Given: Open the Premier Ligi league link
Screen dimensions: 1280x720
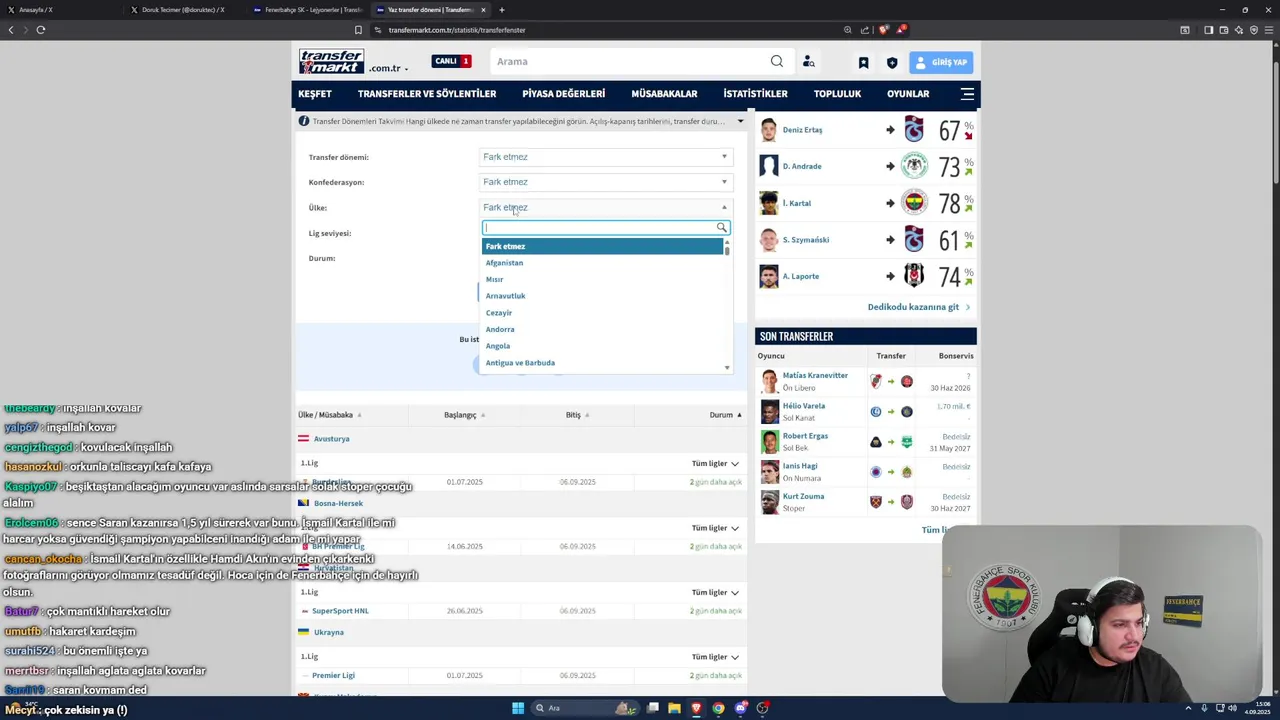Looking at the screenshot, I should [333, 676].
